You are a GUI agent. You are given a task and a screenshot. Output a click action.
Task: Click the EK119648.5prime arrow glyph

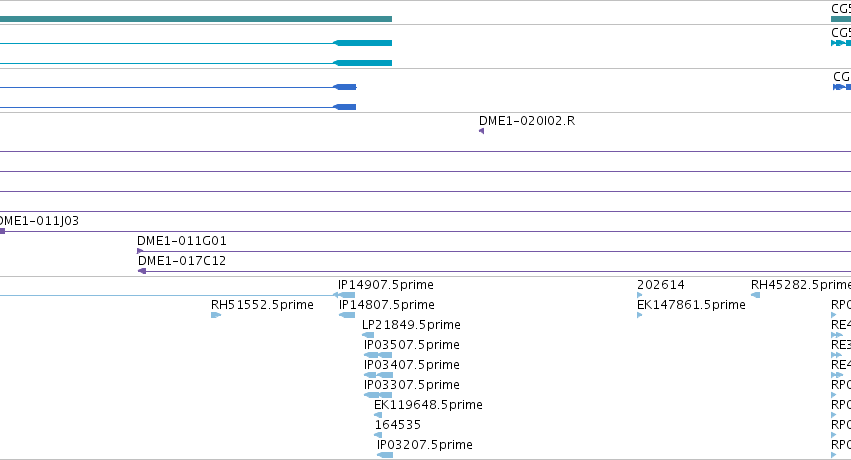[378, 415]
